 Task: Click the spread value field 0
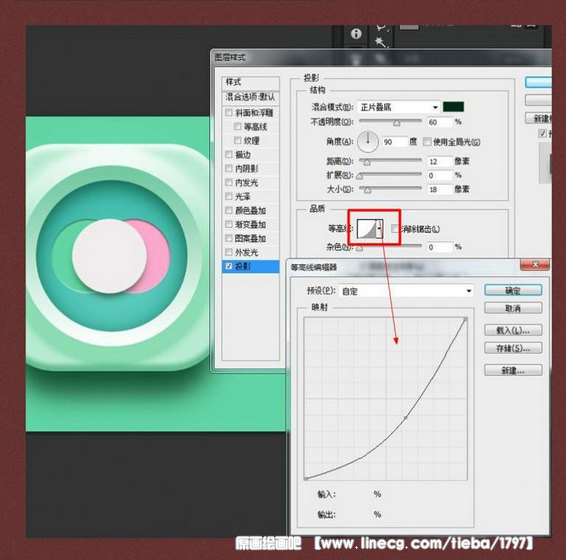point(439,175)
